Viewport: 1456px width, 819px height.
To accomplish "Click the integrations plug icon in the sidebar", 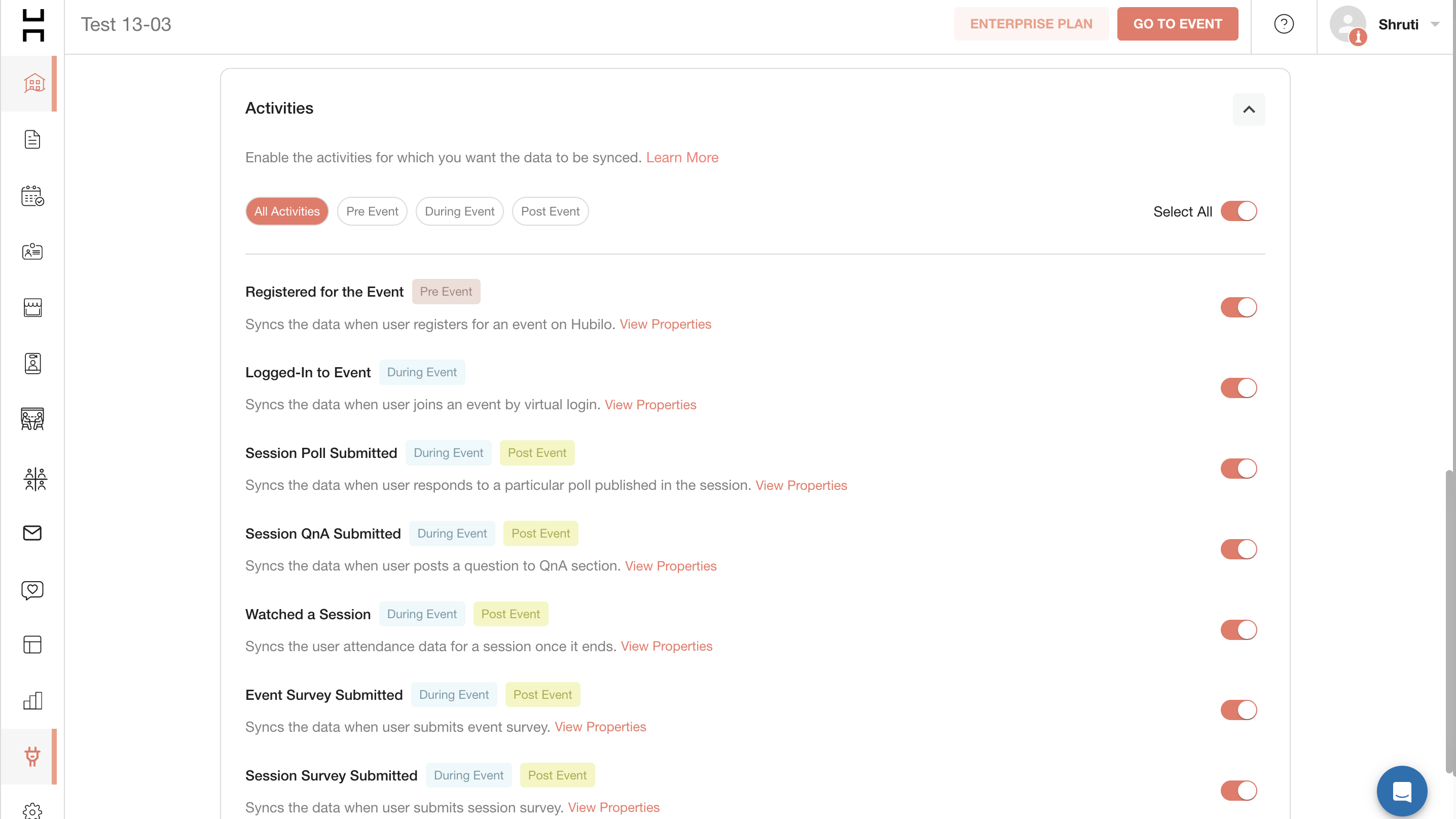I will (x=32, y=756).
